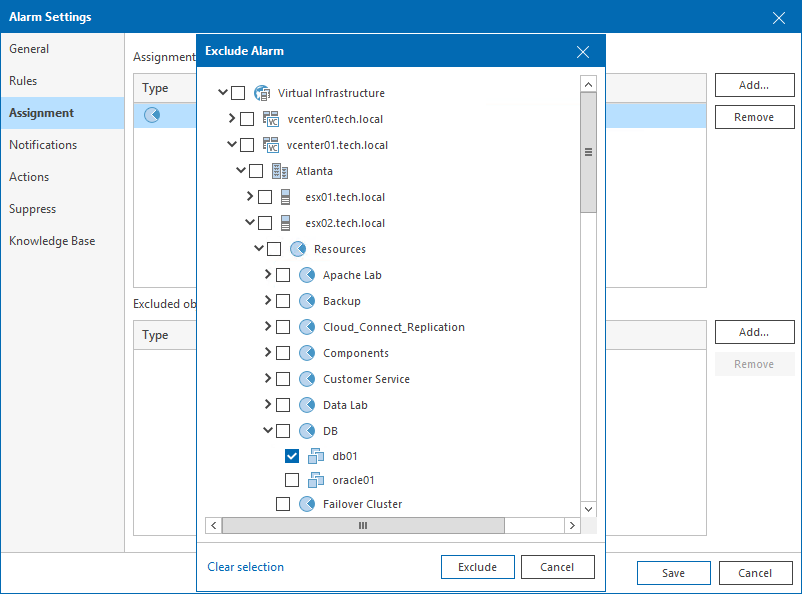Switch to the Knowledge Base tab
The height and width of the screenshot is (594, 802).
52,241
